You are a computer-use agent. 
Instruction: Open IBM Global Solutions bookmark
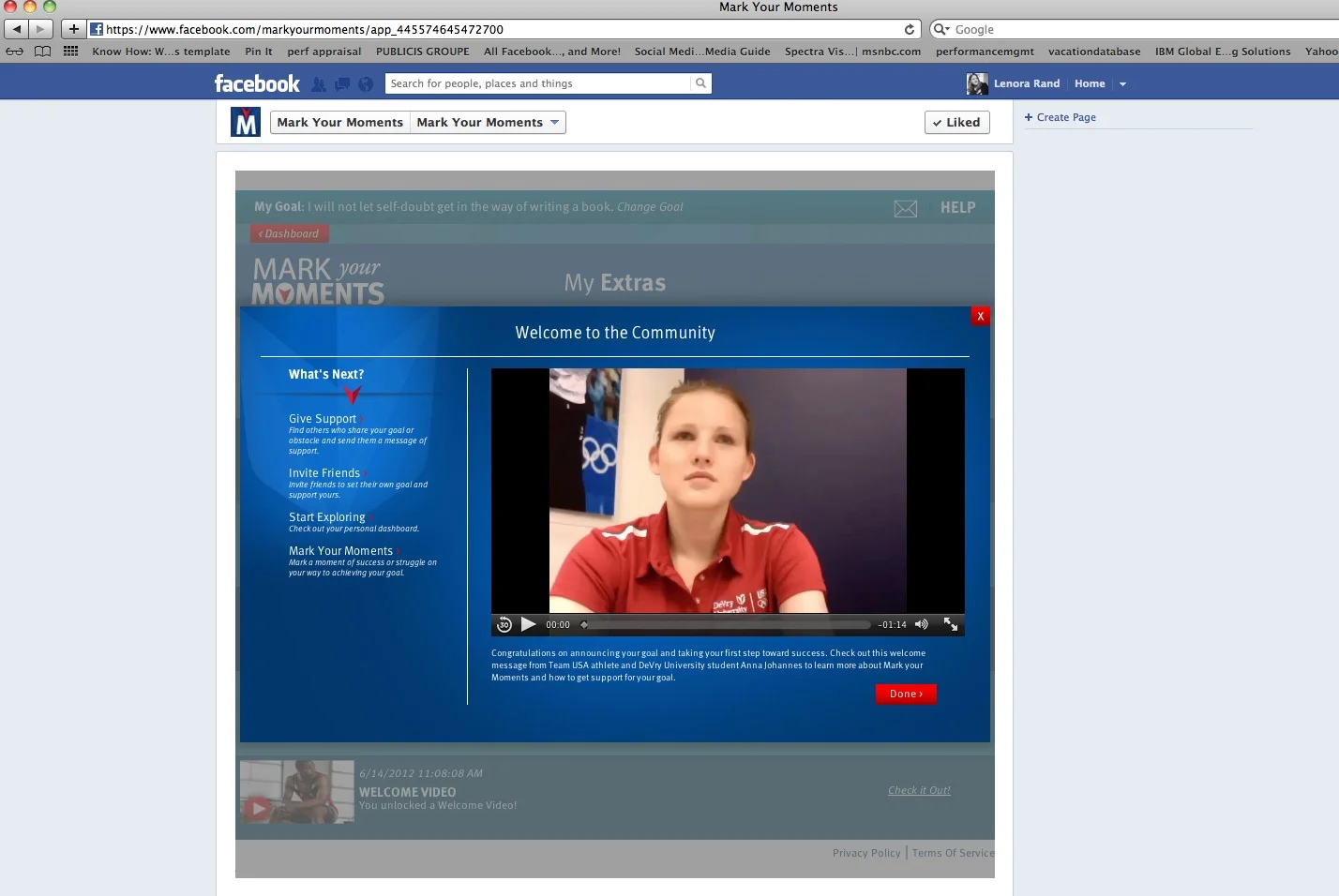point(1223,52)
